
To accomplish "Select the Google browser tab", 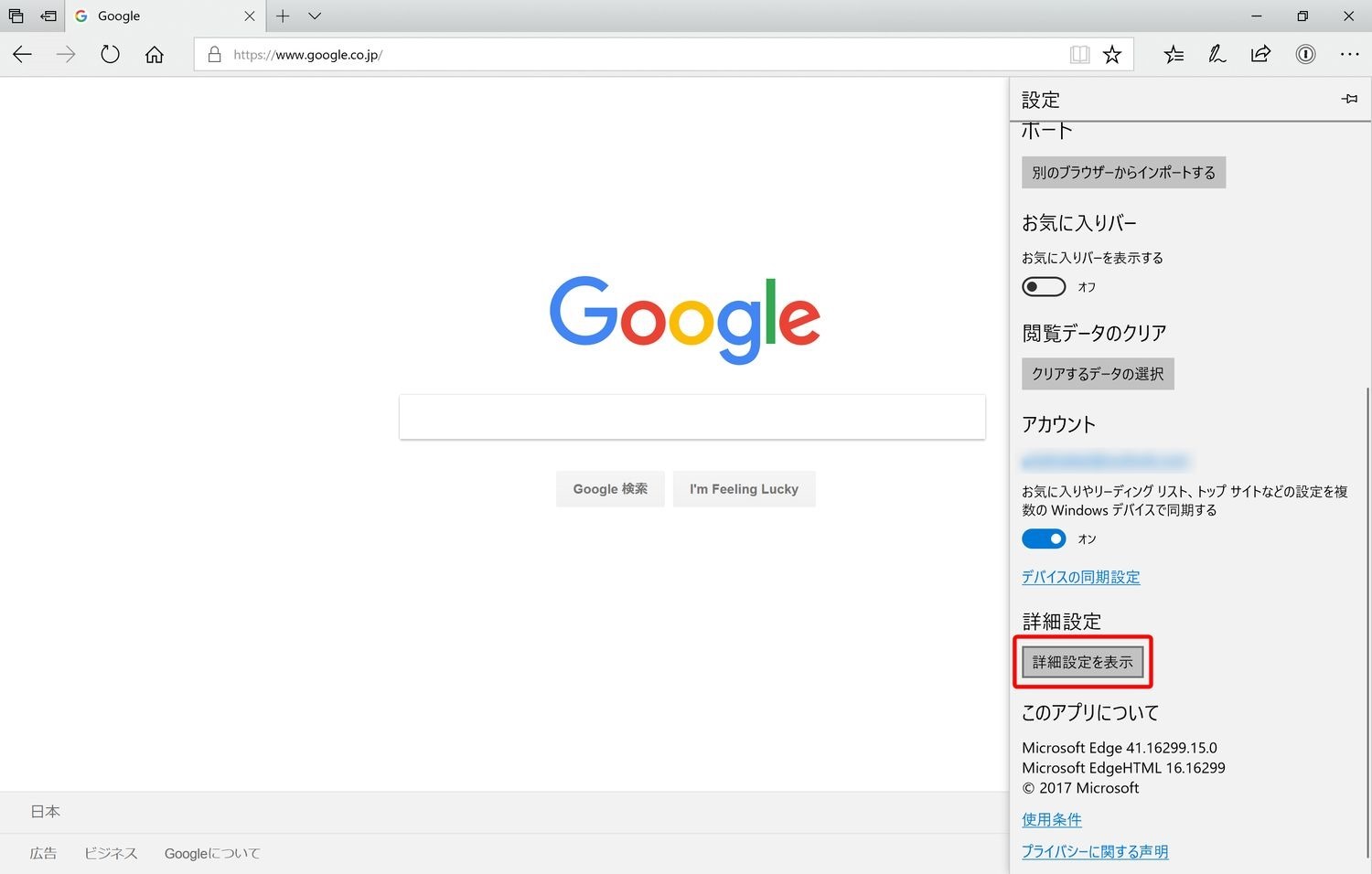I will [165, 16].
